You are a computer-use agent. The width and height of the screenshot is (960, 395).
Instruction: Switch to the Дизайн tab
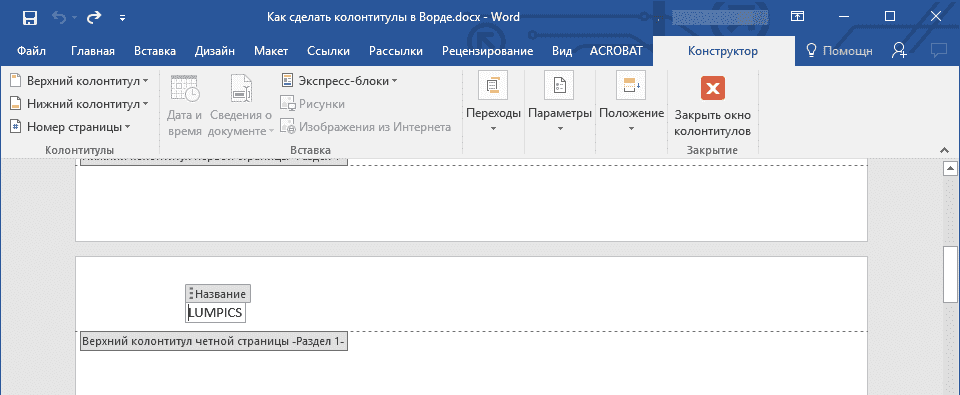pyautogui.click(x=215, y=51)
